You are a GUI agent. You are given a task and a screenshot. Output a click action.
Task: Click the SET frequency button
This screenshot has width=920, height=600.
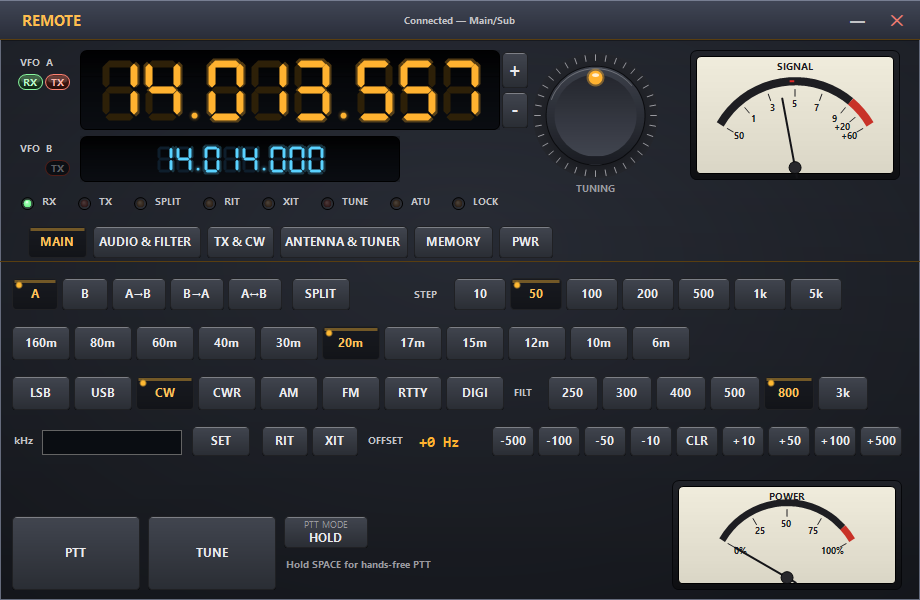point(221,441)
